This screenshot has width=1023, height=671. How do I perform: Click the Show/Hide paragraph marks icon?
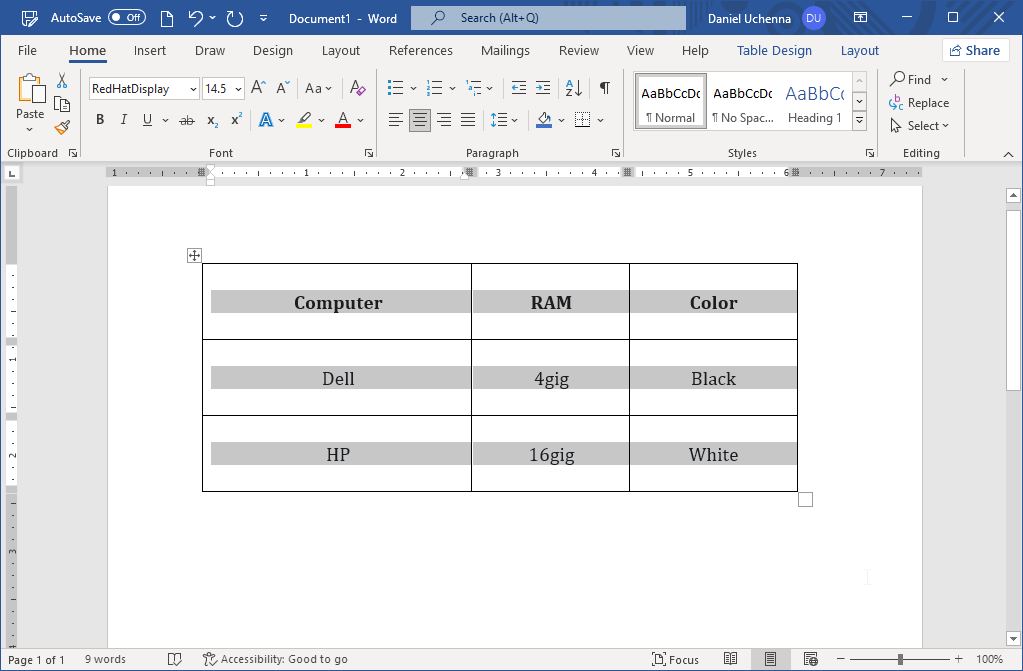[x=604, y=88]
